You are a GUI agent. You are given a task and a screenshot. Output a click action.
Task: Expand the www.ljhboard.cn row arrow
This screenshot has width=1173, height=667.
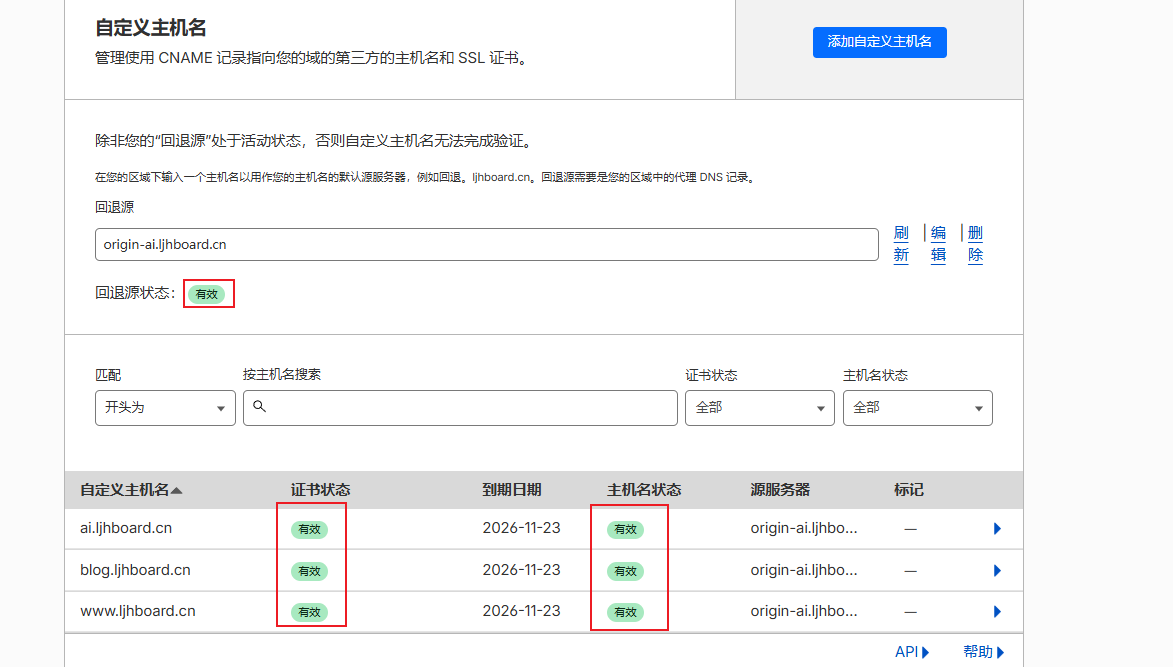coord(996,612)
